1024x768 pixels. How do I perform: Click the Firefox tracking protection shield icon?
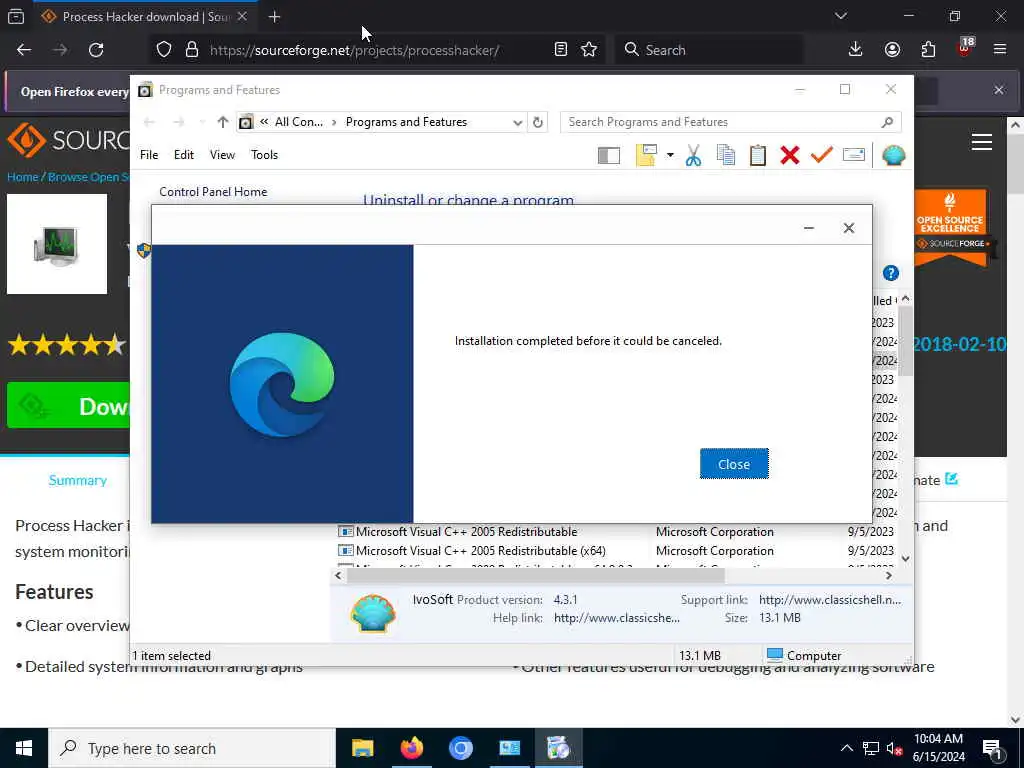[164, 50]
